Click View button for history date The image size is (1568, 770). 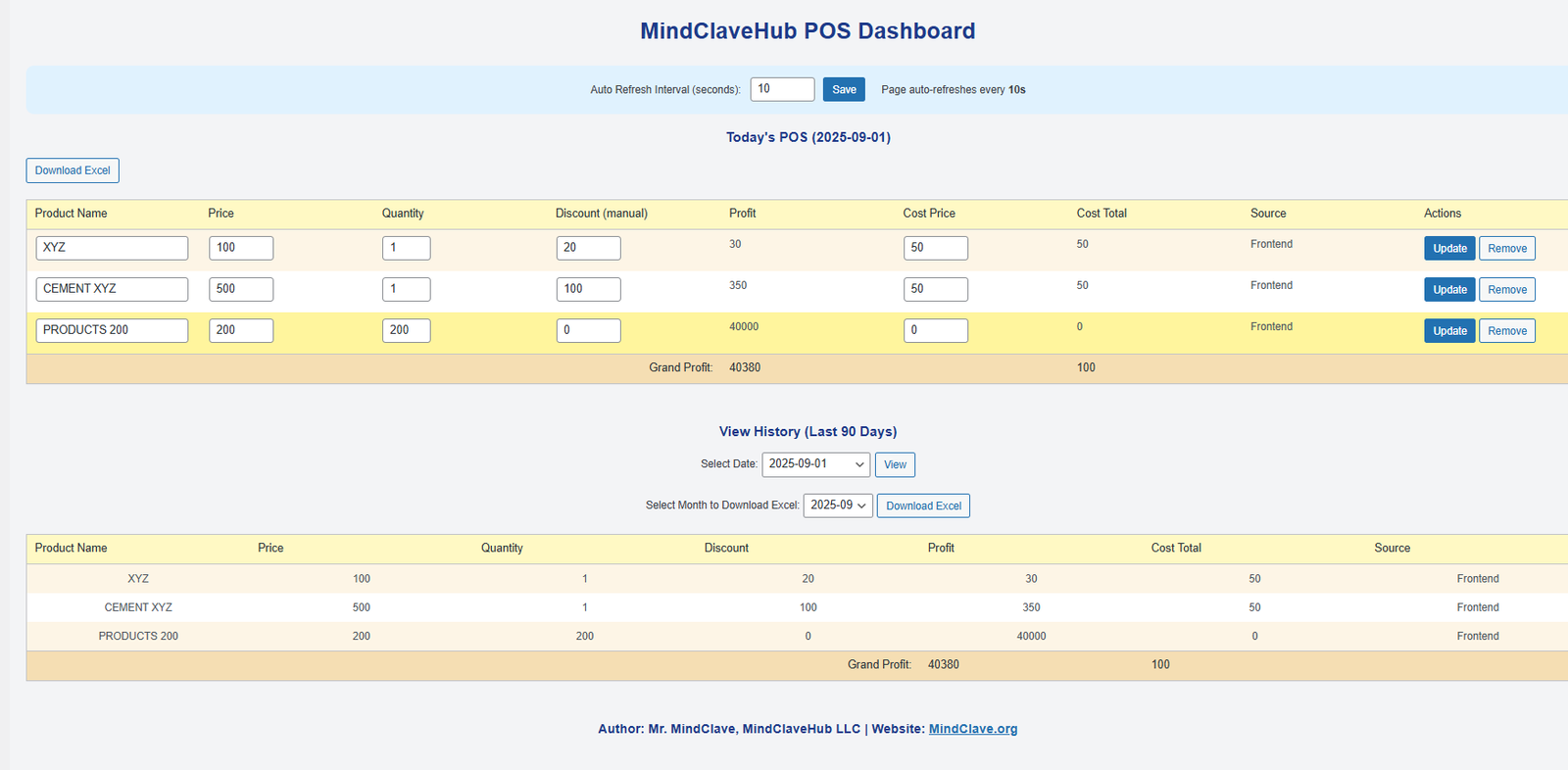(895, 464)
